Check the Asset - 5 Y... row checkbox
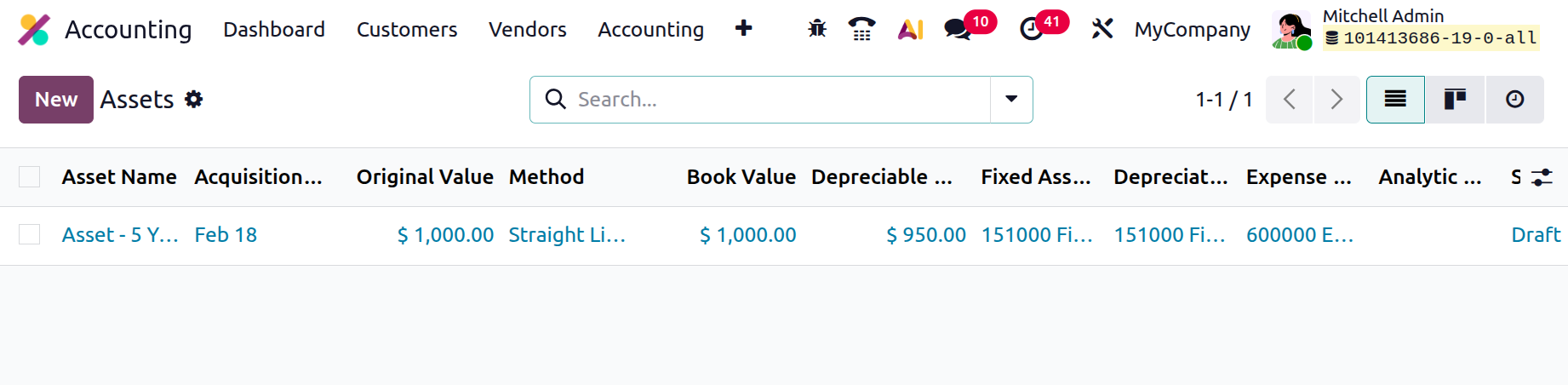The image size is (1568, 385). point(30,235)
